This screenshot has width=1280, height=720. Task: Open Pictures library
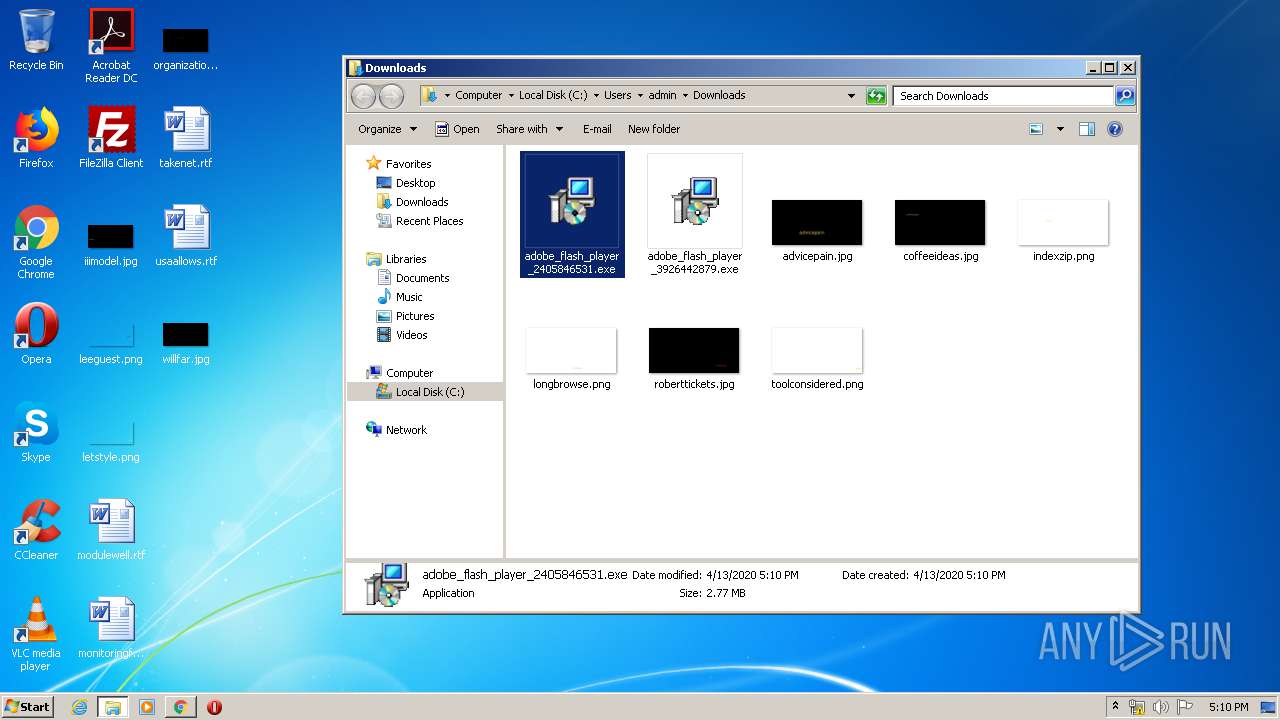[405, 316]
